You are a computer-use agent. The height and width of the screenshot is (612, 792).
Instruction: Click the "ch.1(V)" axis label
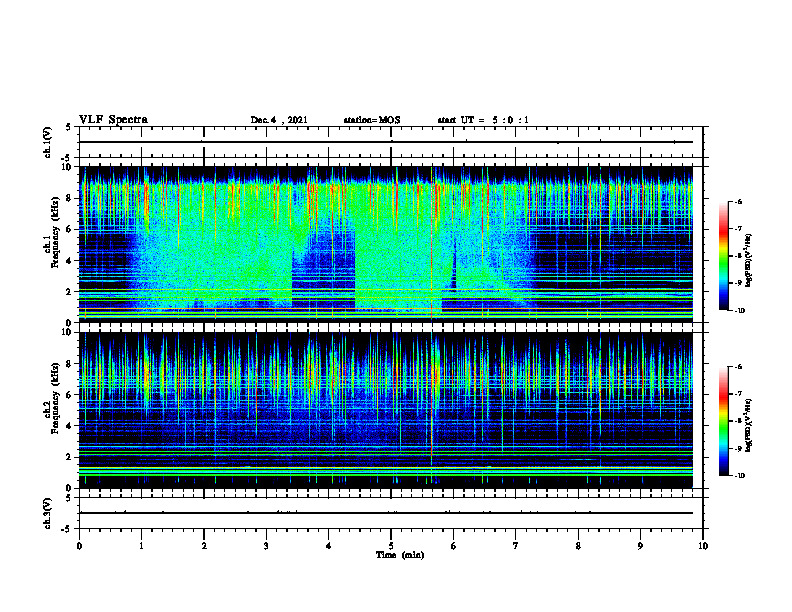click(48, 142)
